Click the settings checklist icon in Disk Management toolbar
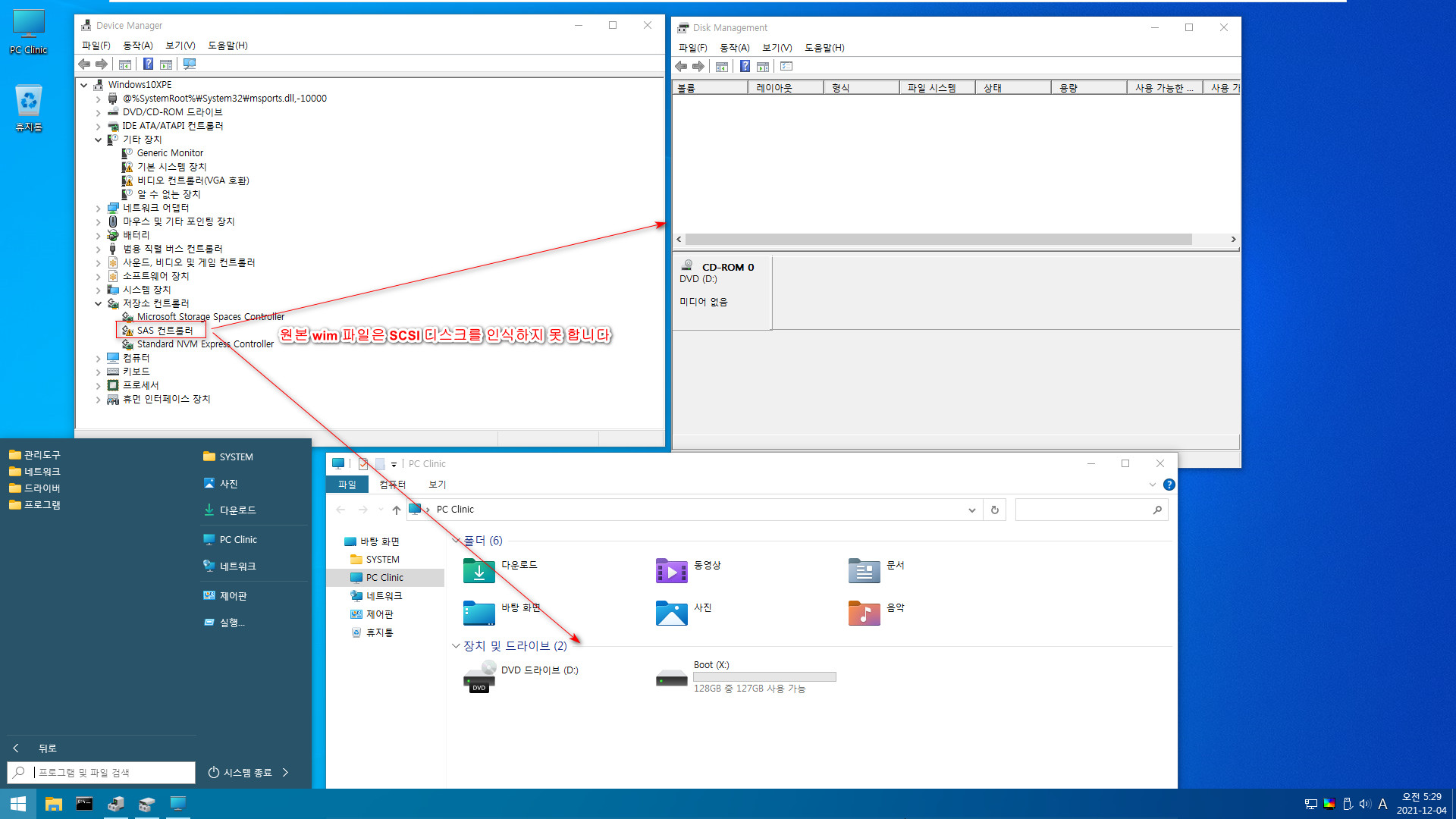 [x=786, y=67]
